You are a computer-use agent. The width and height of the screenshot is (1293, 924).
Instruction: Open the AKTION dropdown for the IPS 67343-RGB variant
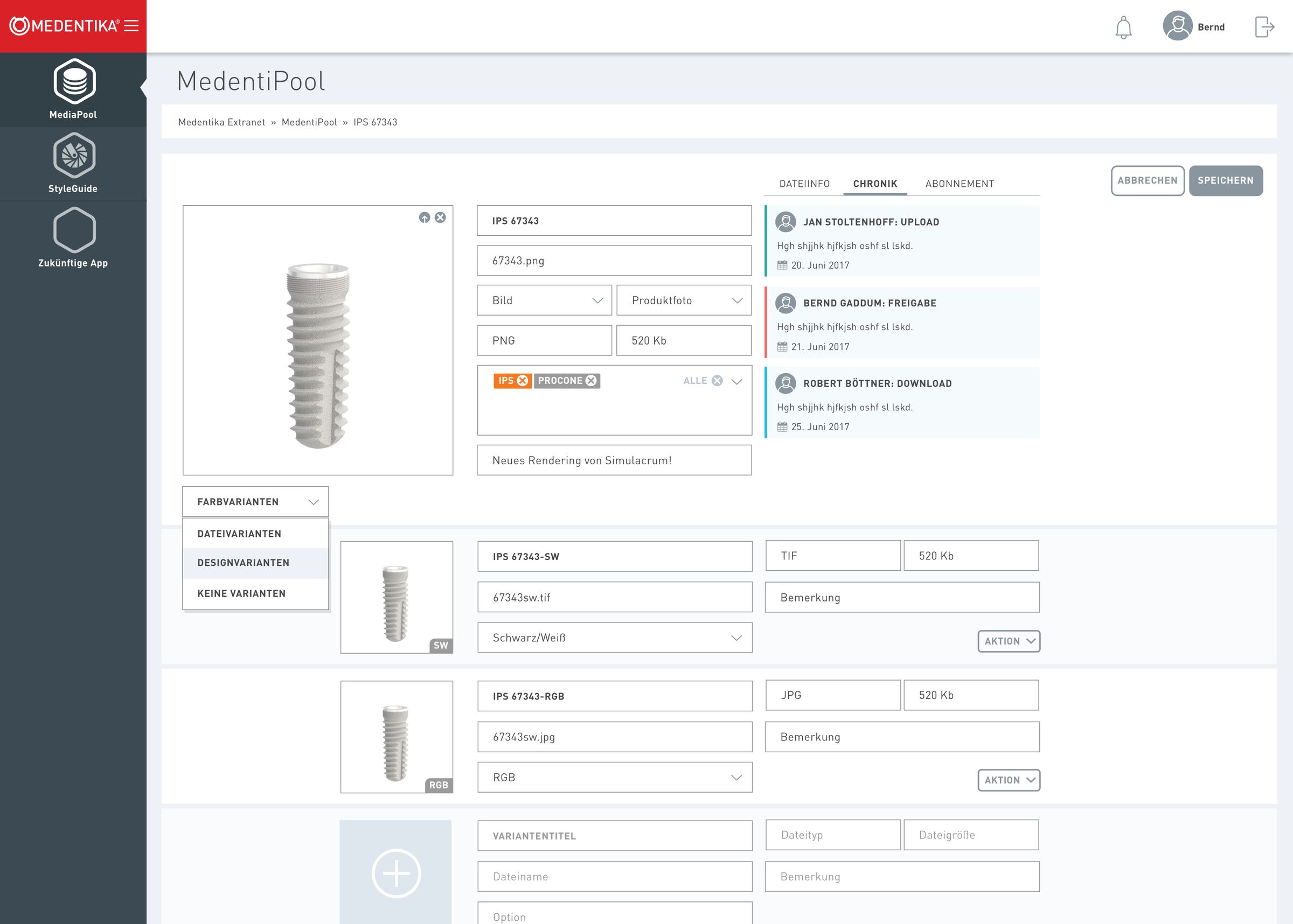(1009, 780)
